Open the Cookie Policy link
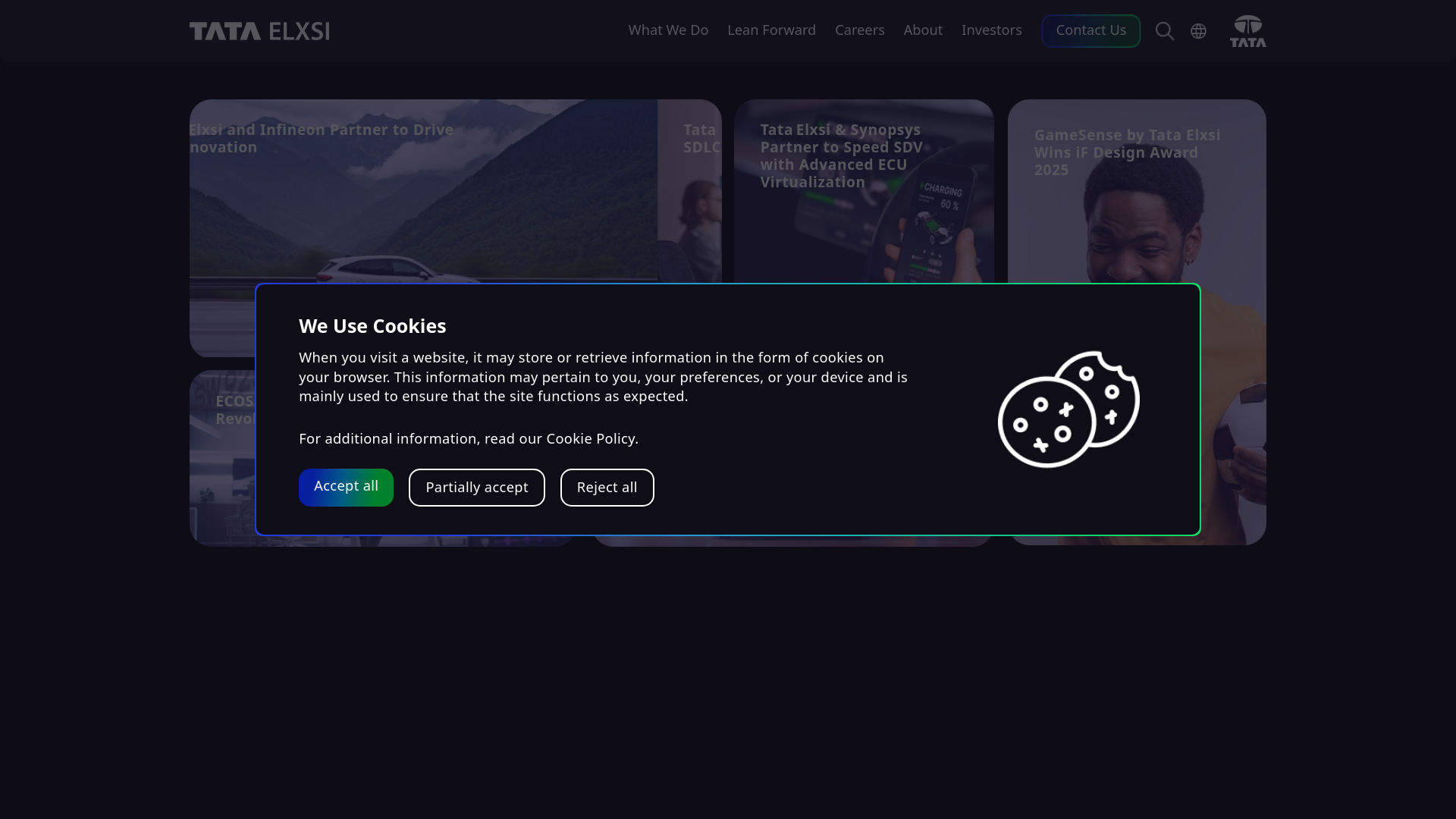The height and width of the screenshot is (819, 1456). point(590,439)
